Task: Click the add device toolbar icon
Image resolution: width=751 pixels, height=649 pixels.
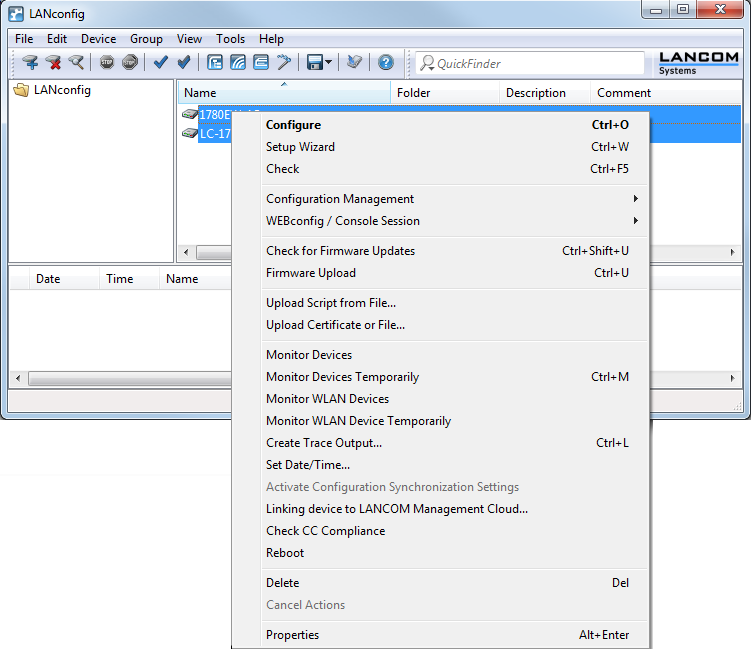Action: pos(30,63)
